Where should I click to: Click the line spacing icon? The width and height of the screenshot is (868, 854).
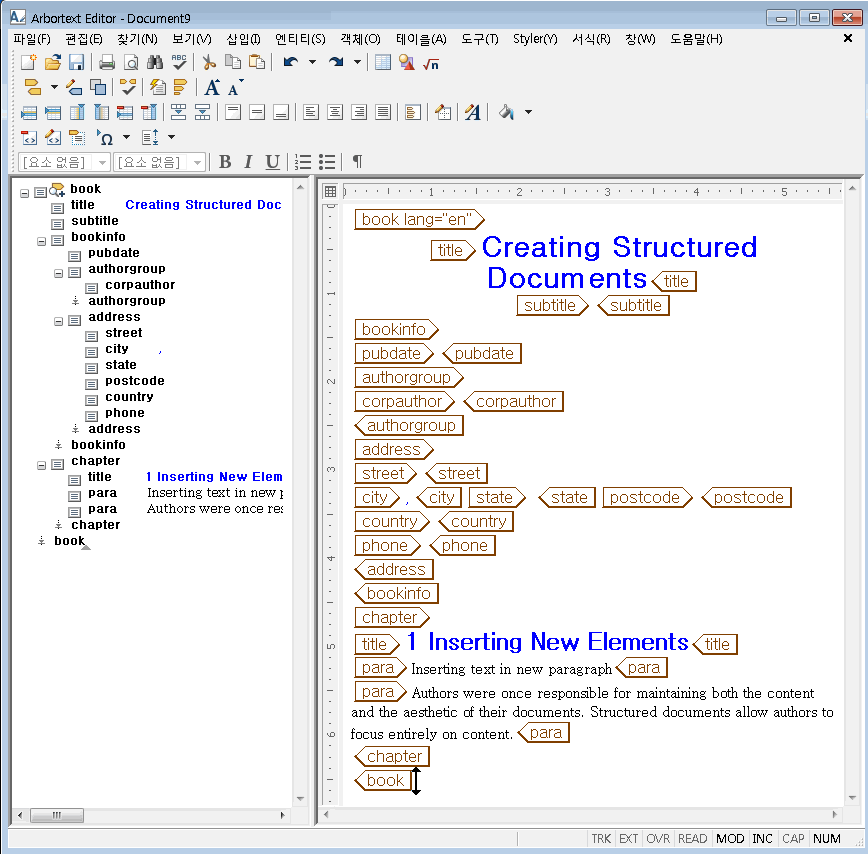click(x=151, y=137)
